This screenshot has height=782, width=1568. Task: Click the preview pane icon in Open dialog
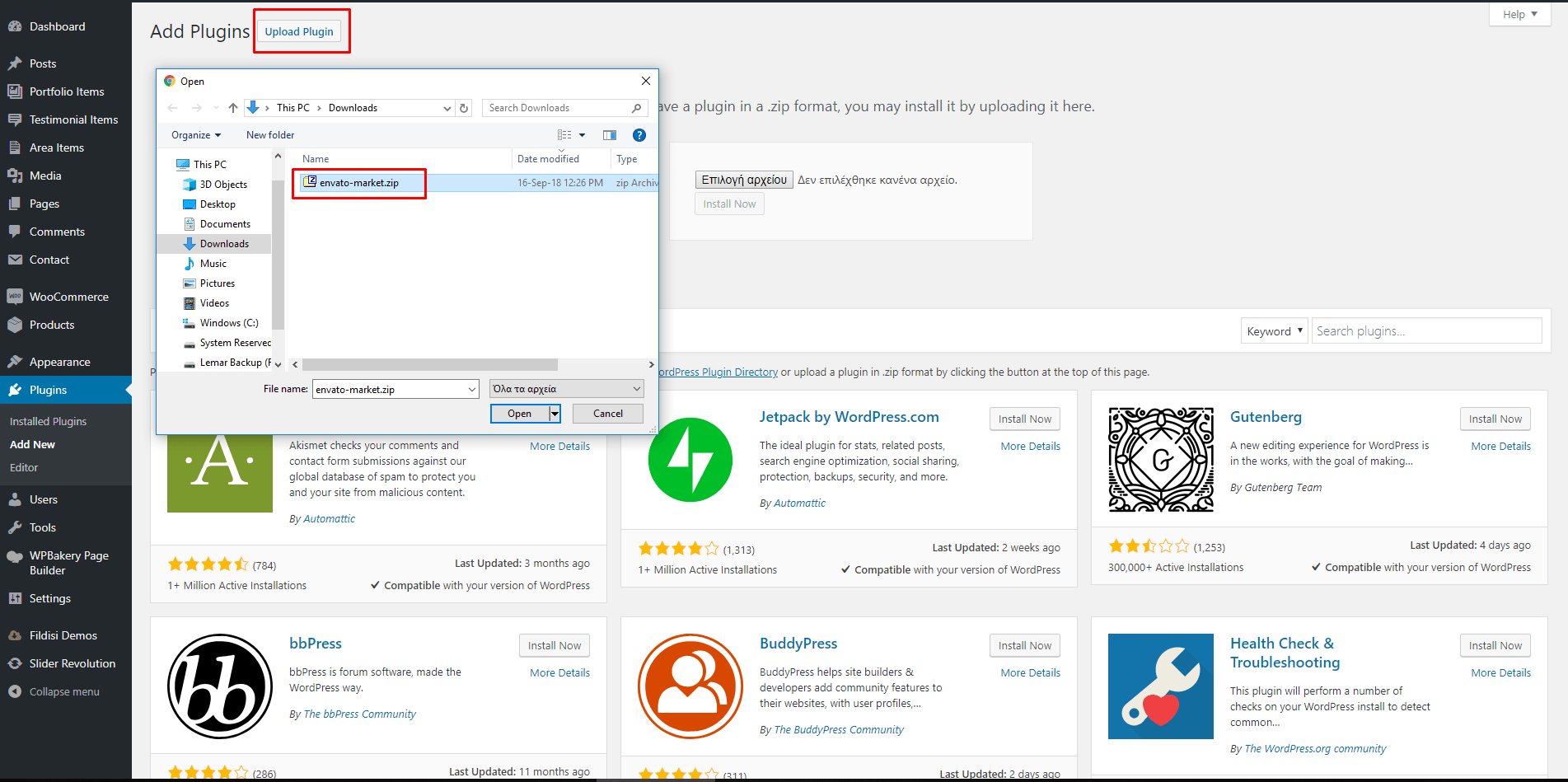point(610,135)
